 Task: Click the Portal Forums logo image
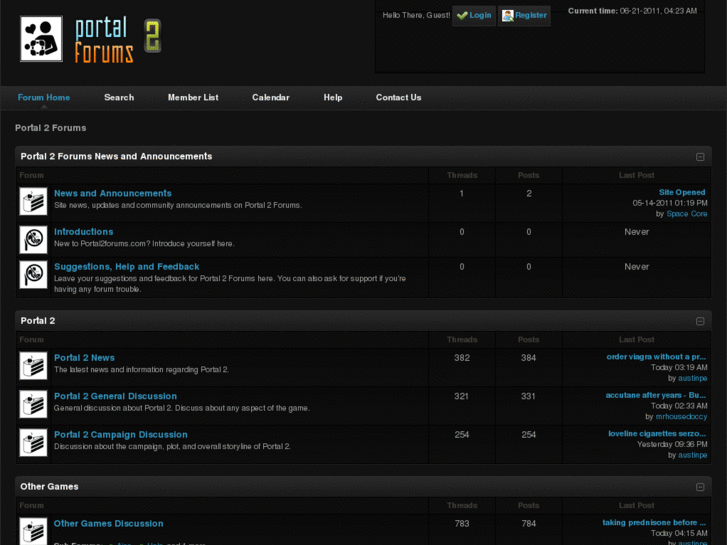point(77,39)
